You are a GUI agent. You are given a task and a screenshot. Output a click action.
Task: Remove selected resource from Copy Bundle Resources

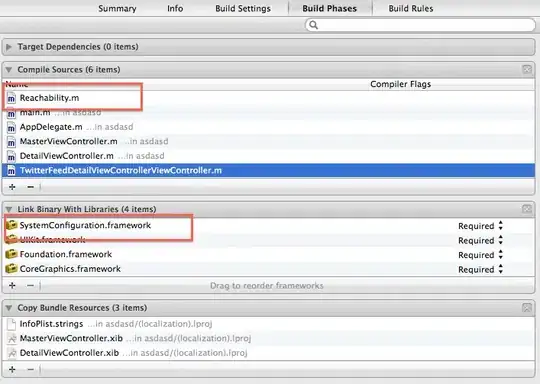click(x=31, y=370)
